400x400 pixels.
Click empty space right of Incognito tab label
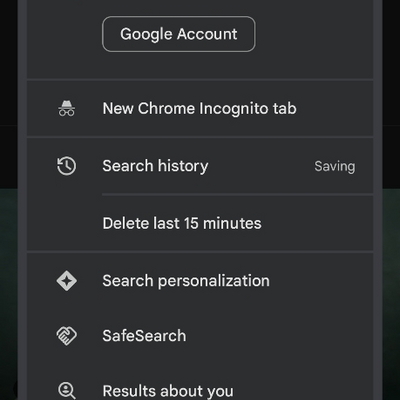point(333,109)
